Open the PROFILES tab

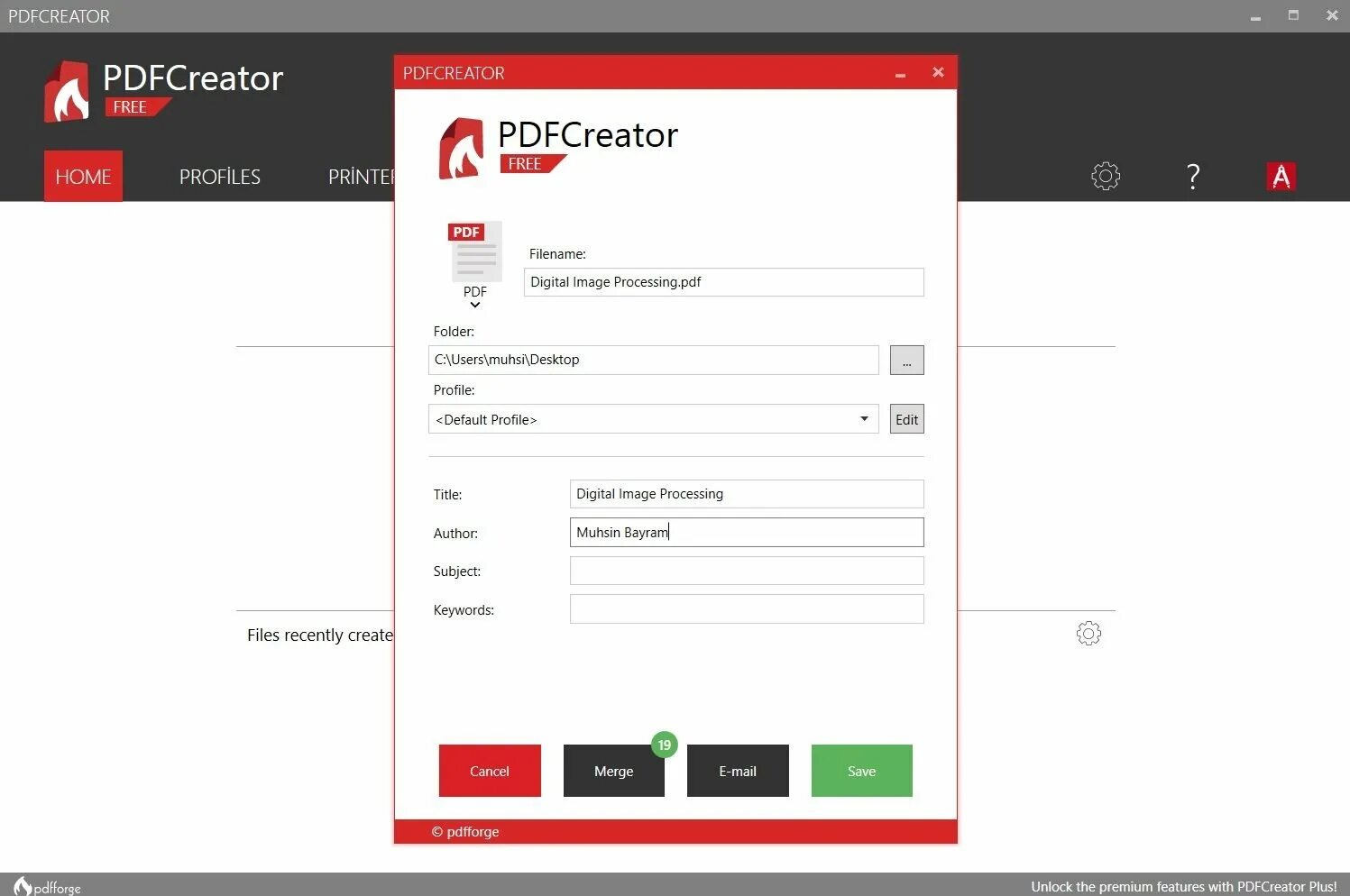coord(220,177)
